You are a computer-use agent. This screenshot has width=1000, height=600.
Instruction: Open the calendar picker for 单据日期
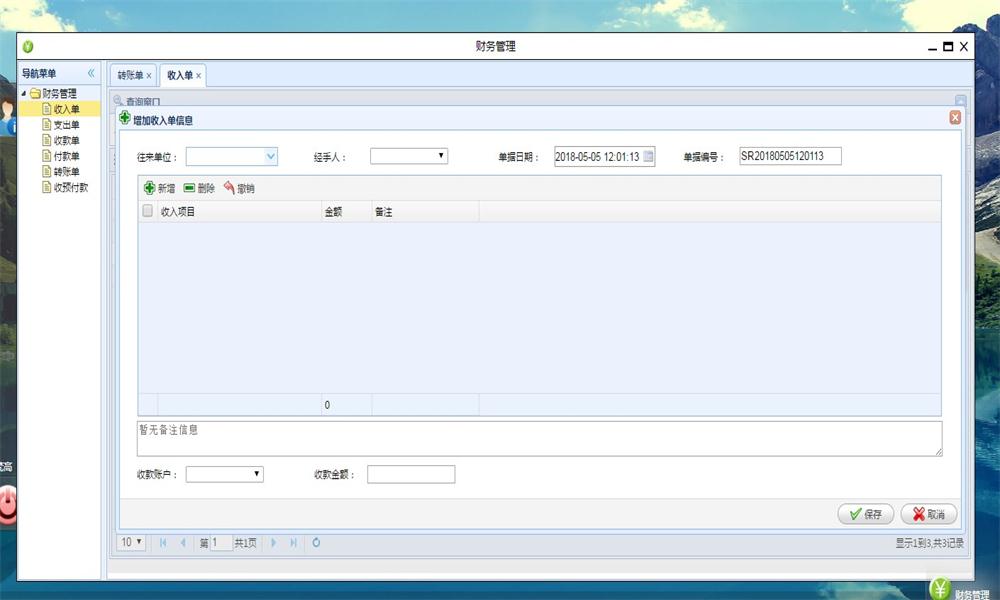click(x=648, y=156)
